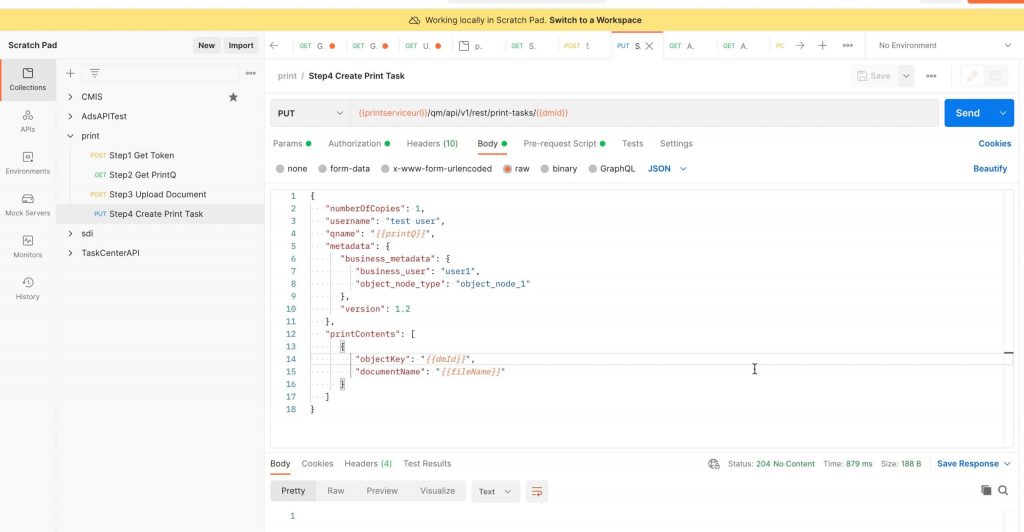1024x532 pixels.
Task: Click the cloud offline icon in banner
Action: click(414, 20)
